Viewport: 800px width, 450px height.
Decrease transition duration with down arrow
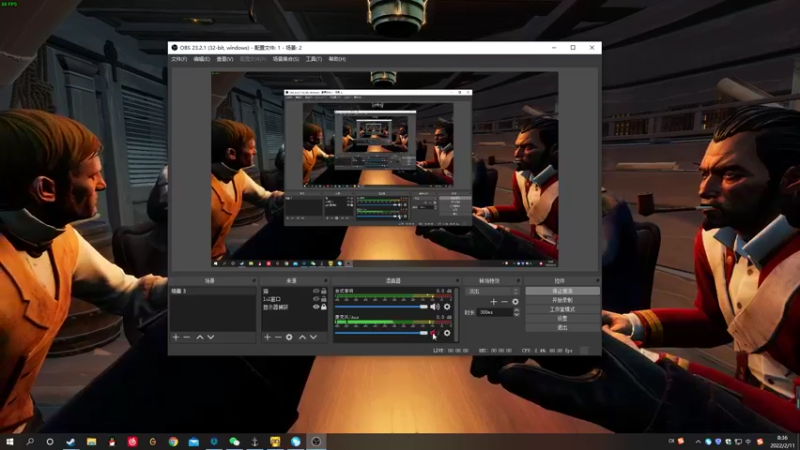coord(516,315)
